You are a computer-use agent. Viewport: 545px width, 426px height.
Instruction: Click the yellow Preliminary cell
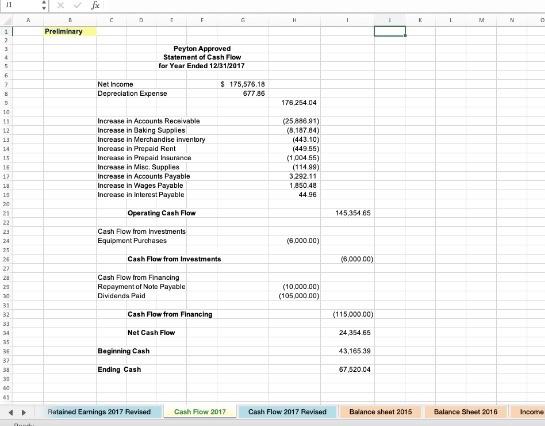pyautogui.click(x=70, y=32)
